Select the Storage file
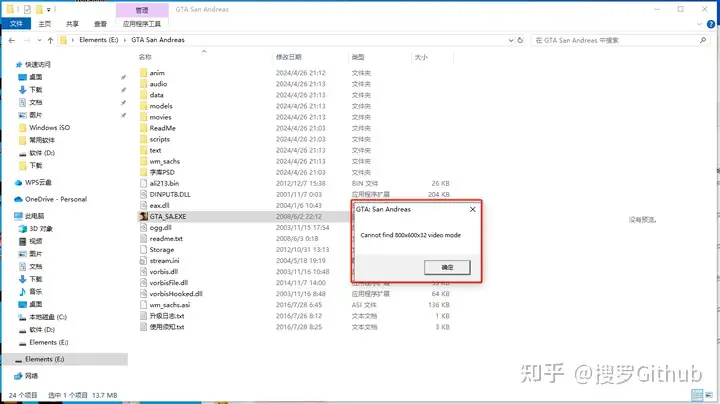Screen dimensions: 720x404 (162, 249)
